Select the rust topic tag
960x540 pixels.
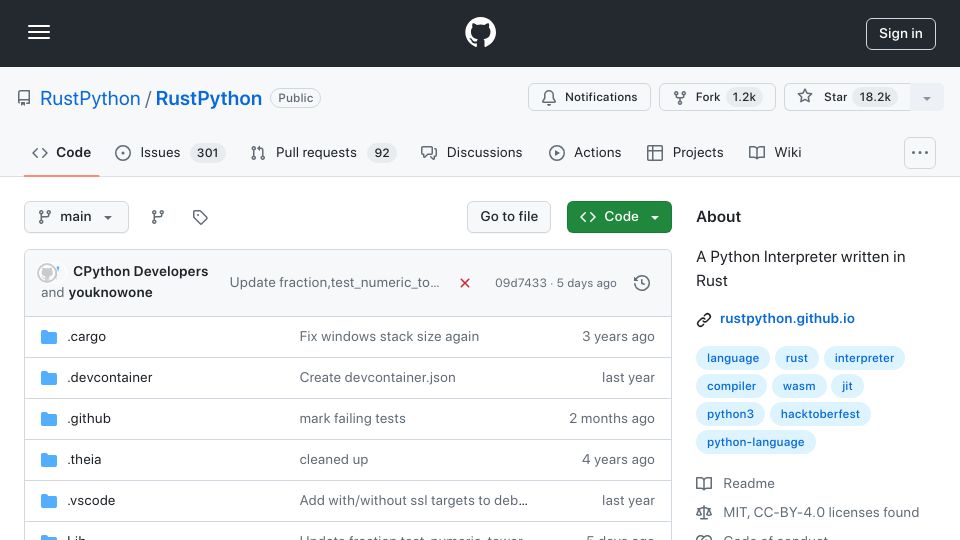pyautogui.click(x=797, y=358)
